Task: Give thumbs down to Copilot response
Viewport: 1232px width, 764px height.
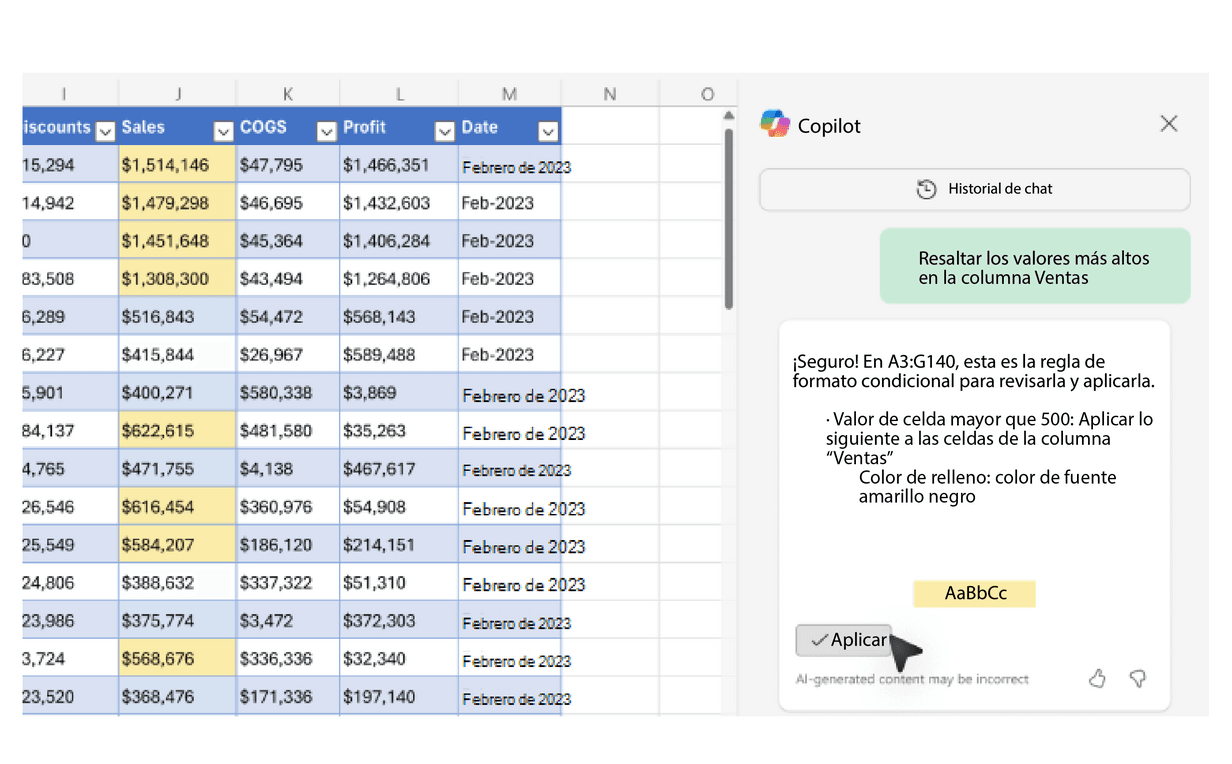Action: (1137, 679)
